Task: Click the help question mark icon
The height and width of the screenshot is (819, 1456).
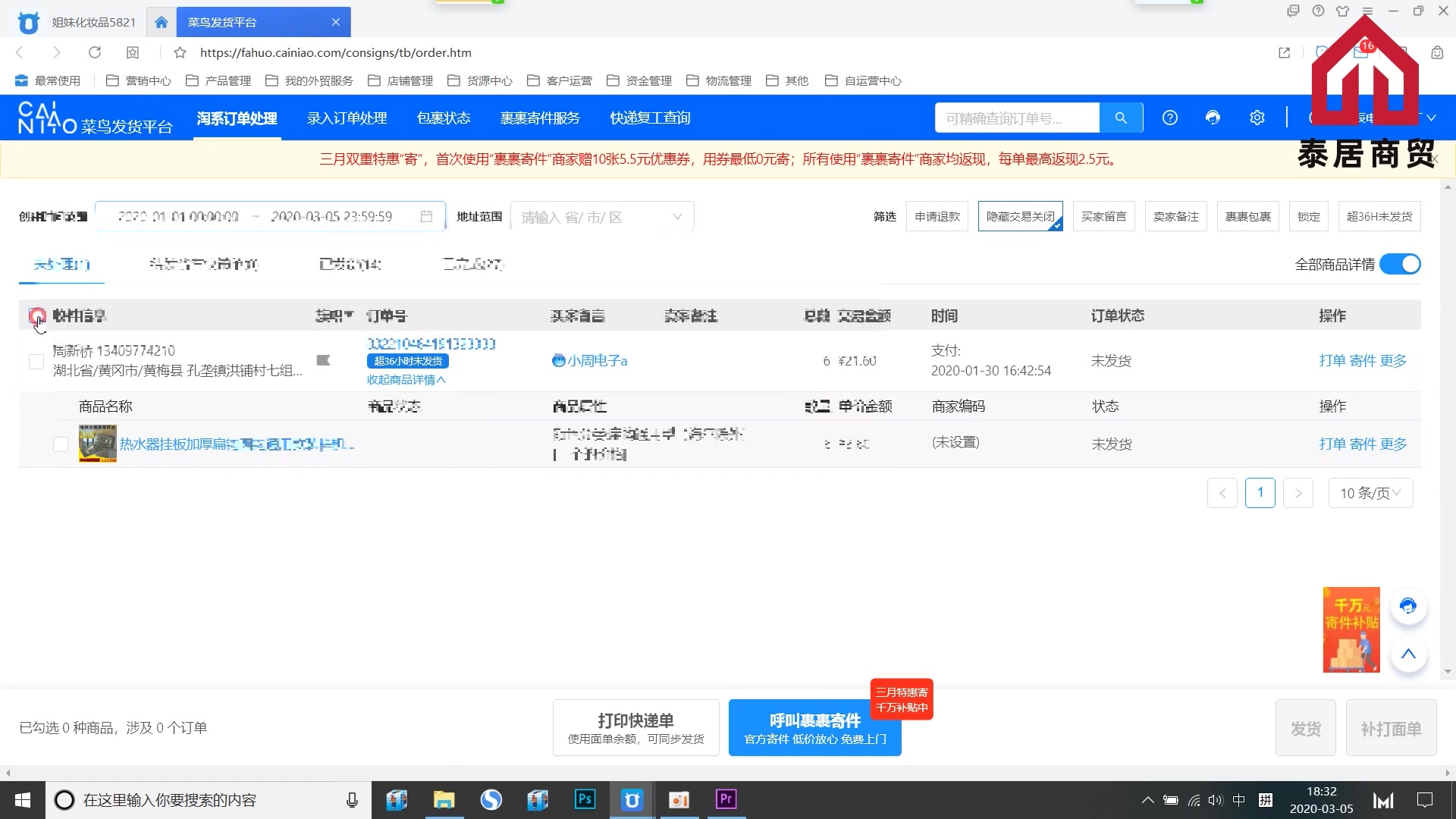Action: click(x=1170, y=118)
